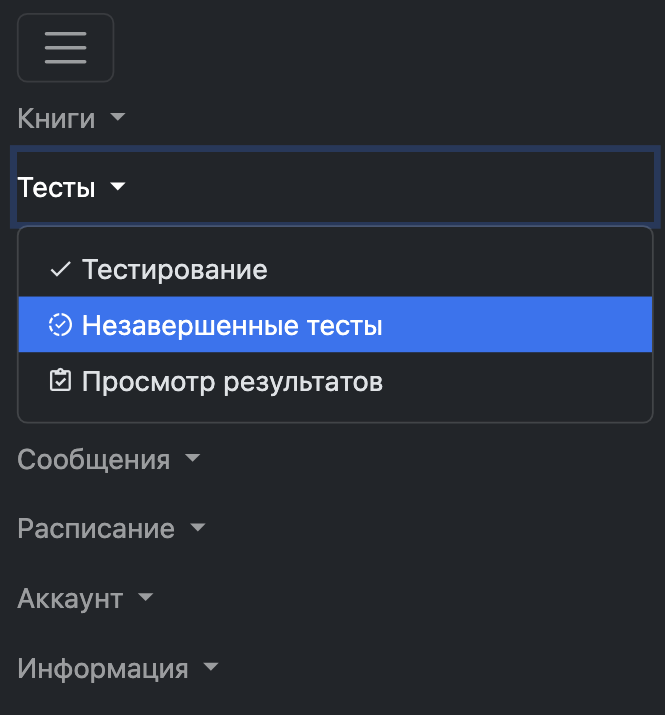Open the Расписание section link

96,529
